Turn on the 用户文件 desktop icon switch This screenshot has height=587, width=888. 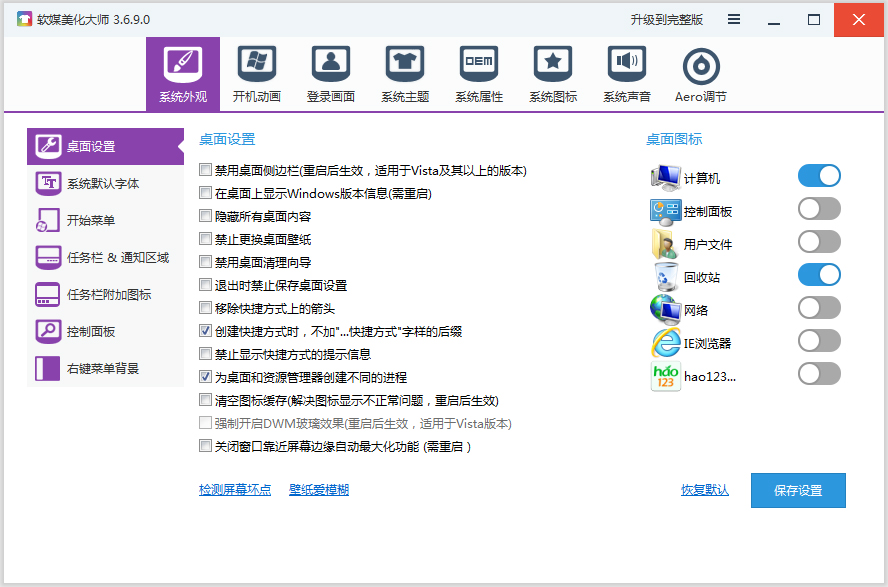pos(819,242)
